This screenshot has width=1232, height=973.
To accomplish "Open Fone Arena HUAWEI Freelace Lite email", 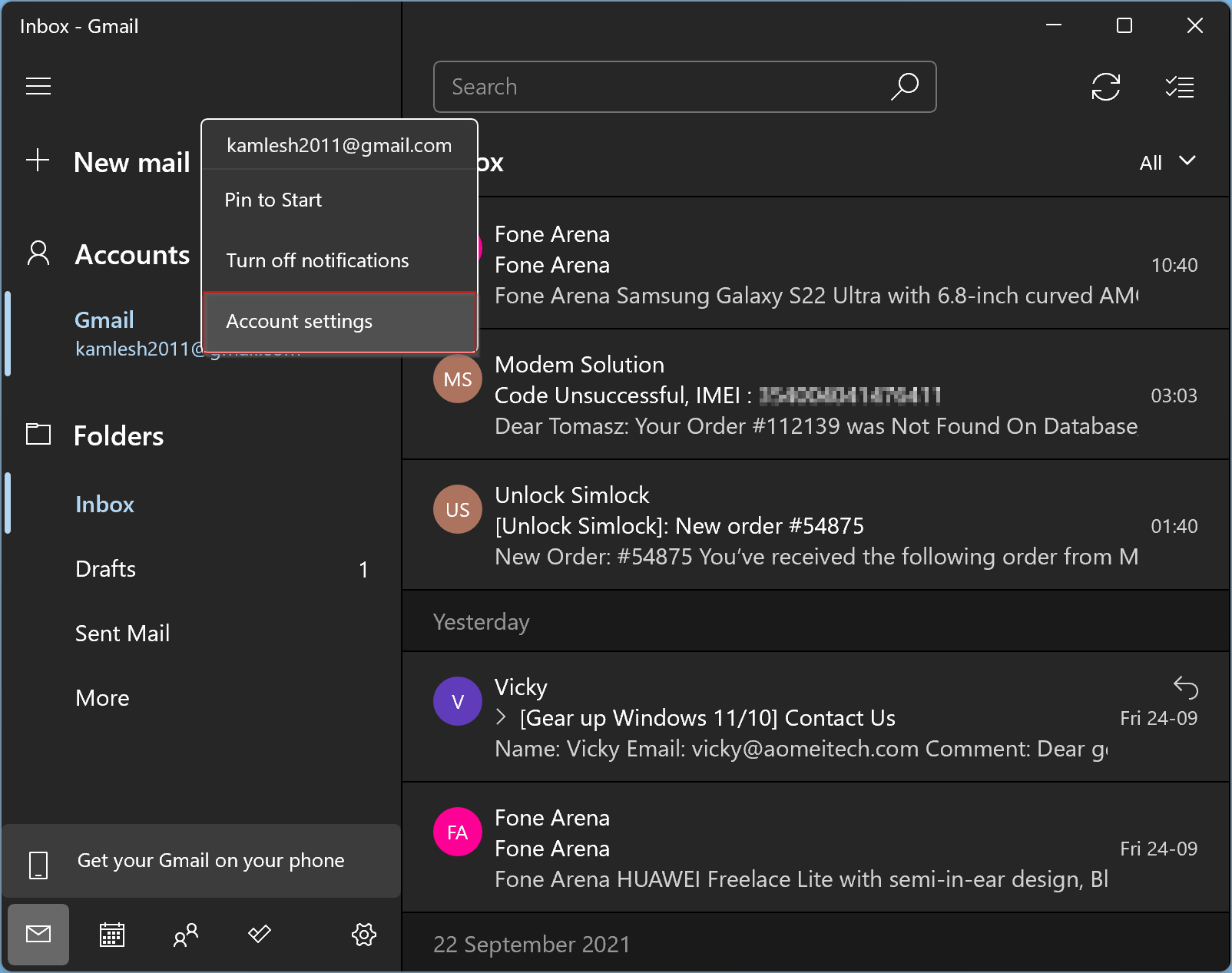I will coord(816,848).
